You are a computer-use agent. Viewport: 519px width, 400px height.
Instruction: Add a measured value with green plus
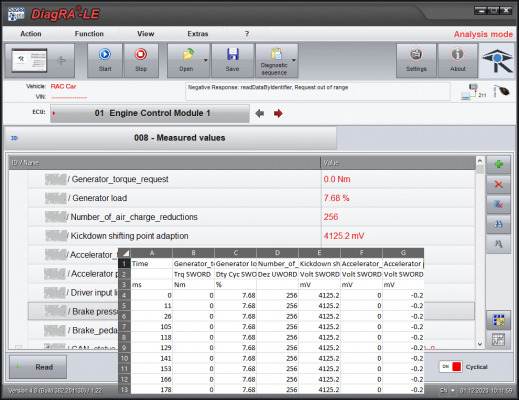[x=498, y=164]
